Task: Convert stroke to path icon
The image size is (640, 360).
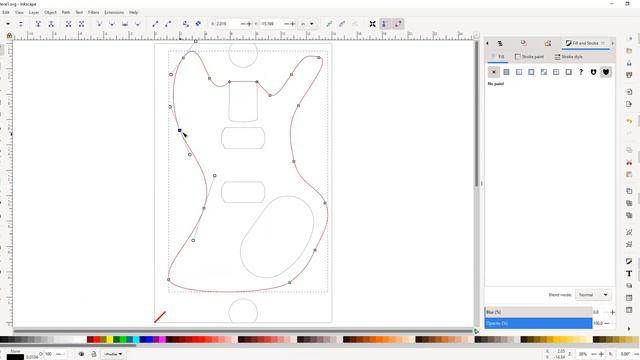Action: (198, 24)
